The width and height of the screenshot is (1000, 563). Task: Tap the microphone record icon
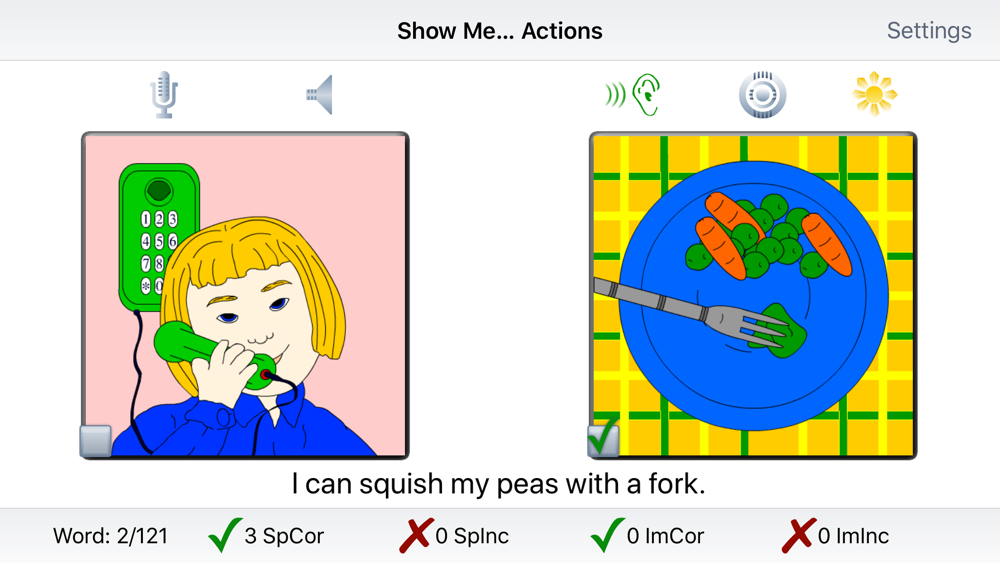coord(164,94)
